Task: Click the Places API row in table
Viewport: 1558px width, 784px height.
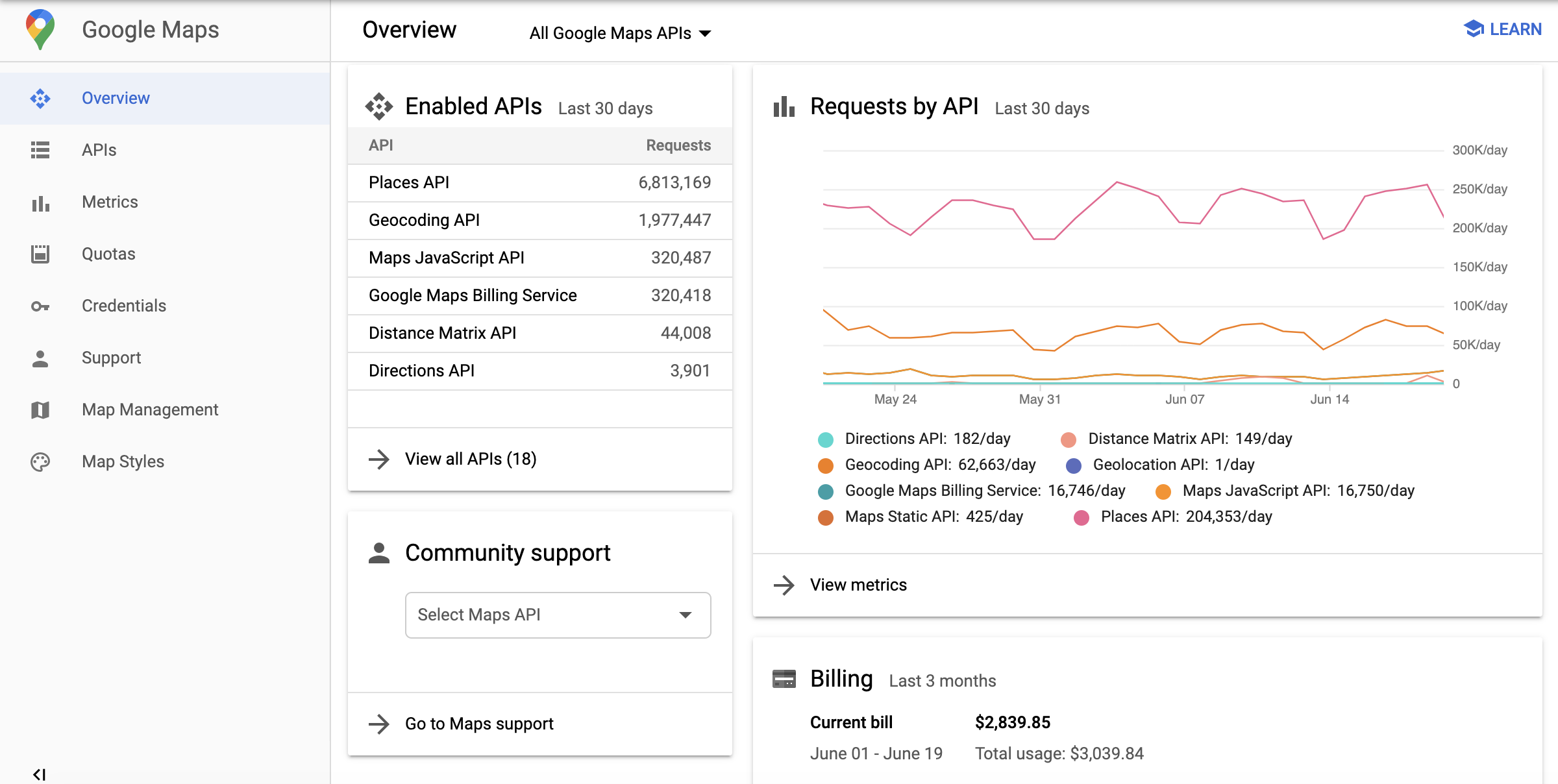Action: point(540,182)
